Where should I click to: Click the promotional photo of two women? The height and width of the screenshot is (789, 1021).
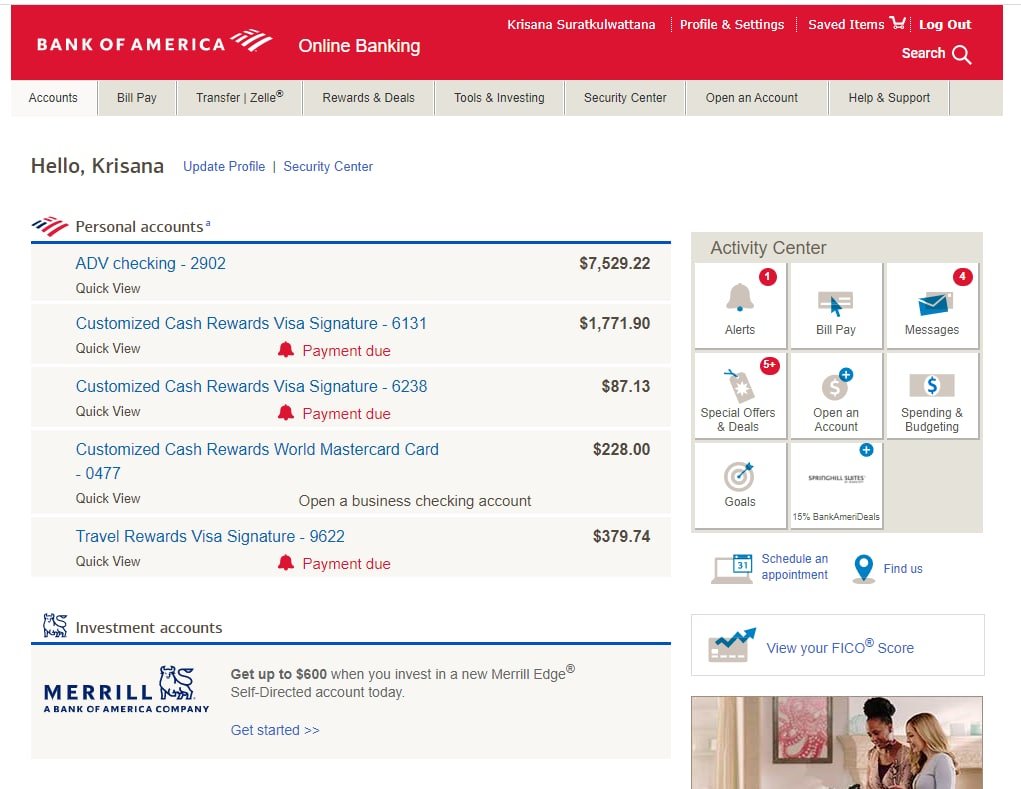point(837,743)
